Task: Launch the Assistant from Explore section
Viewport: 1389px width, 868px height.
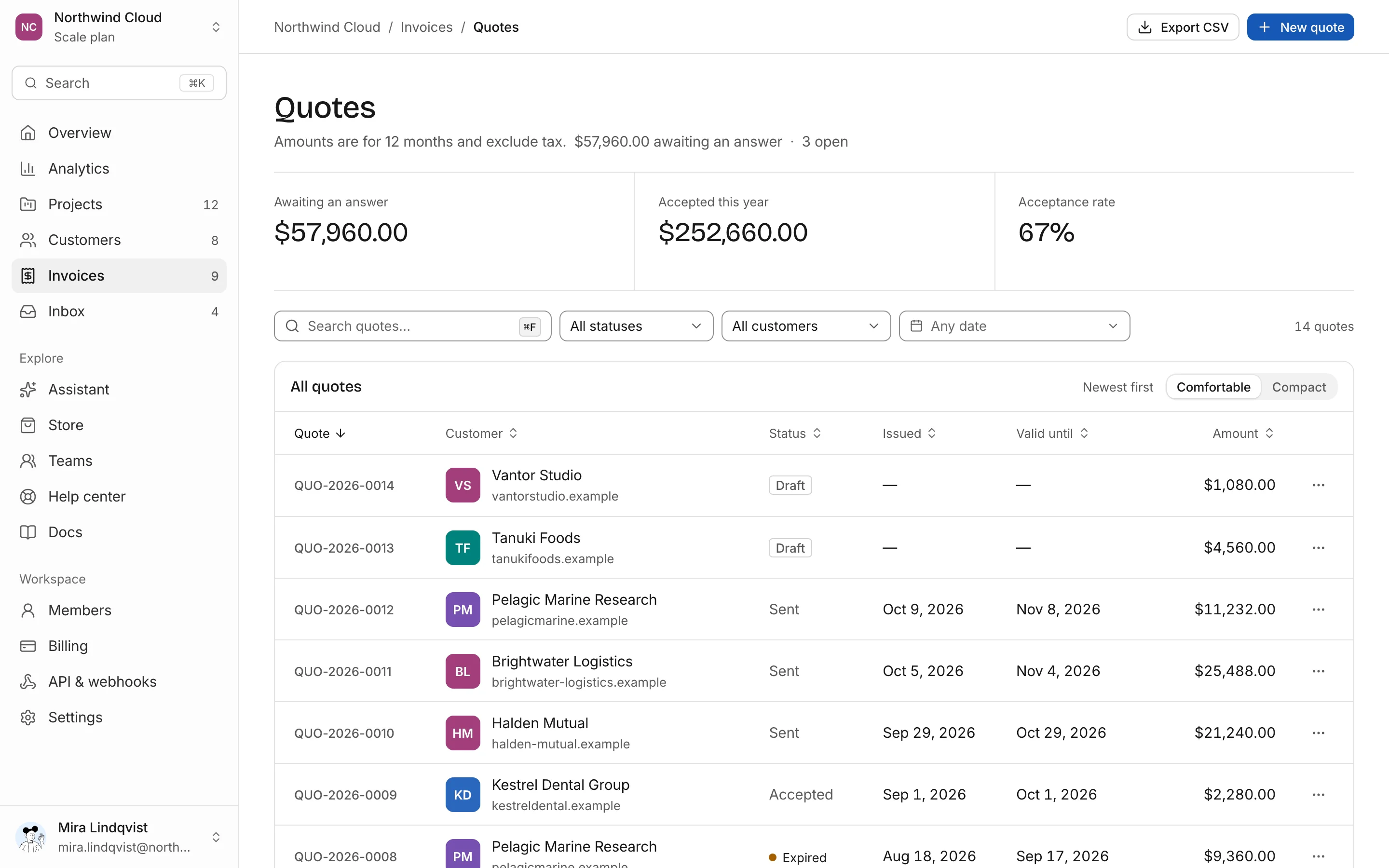Action: [119, 389]
